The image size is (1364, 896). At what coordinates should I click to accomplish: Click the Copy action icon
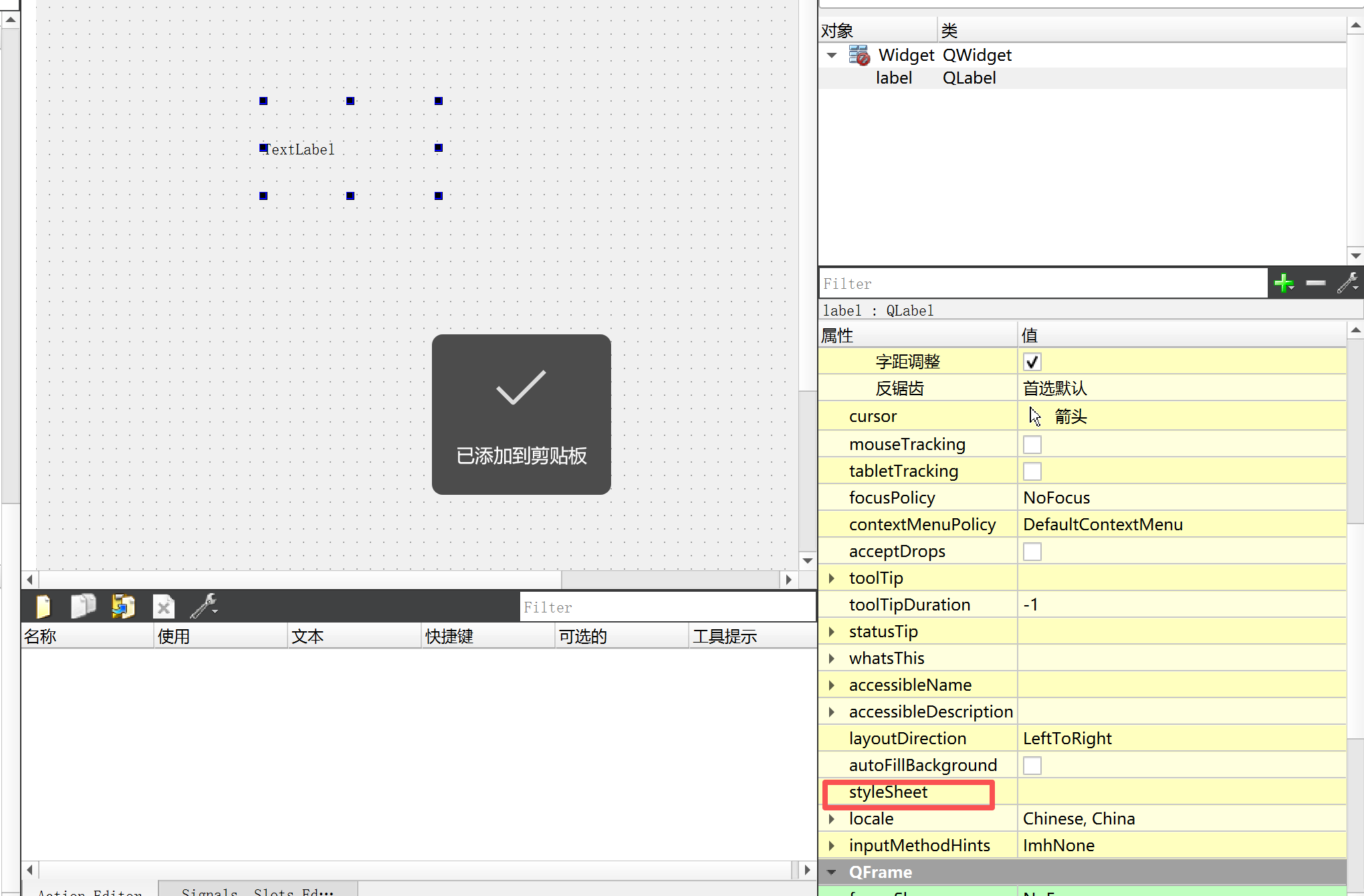point(84,606)
